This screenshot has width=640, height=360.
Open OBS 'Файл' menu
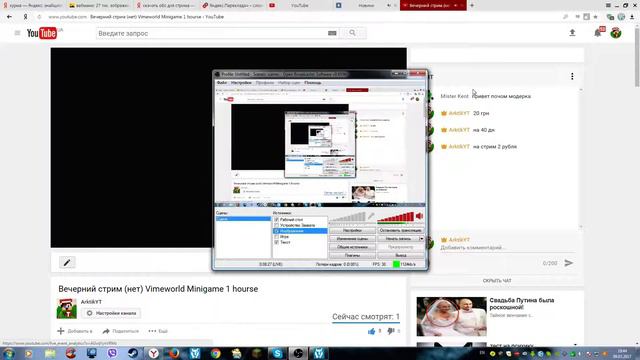coord(222,83)
